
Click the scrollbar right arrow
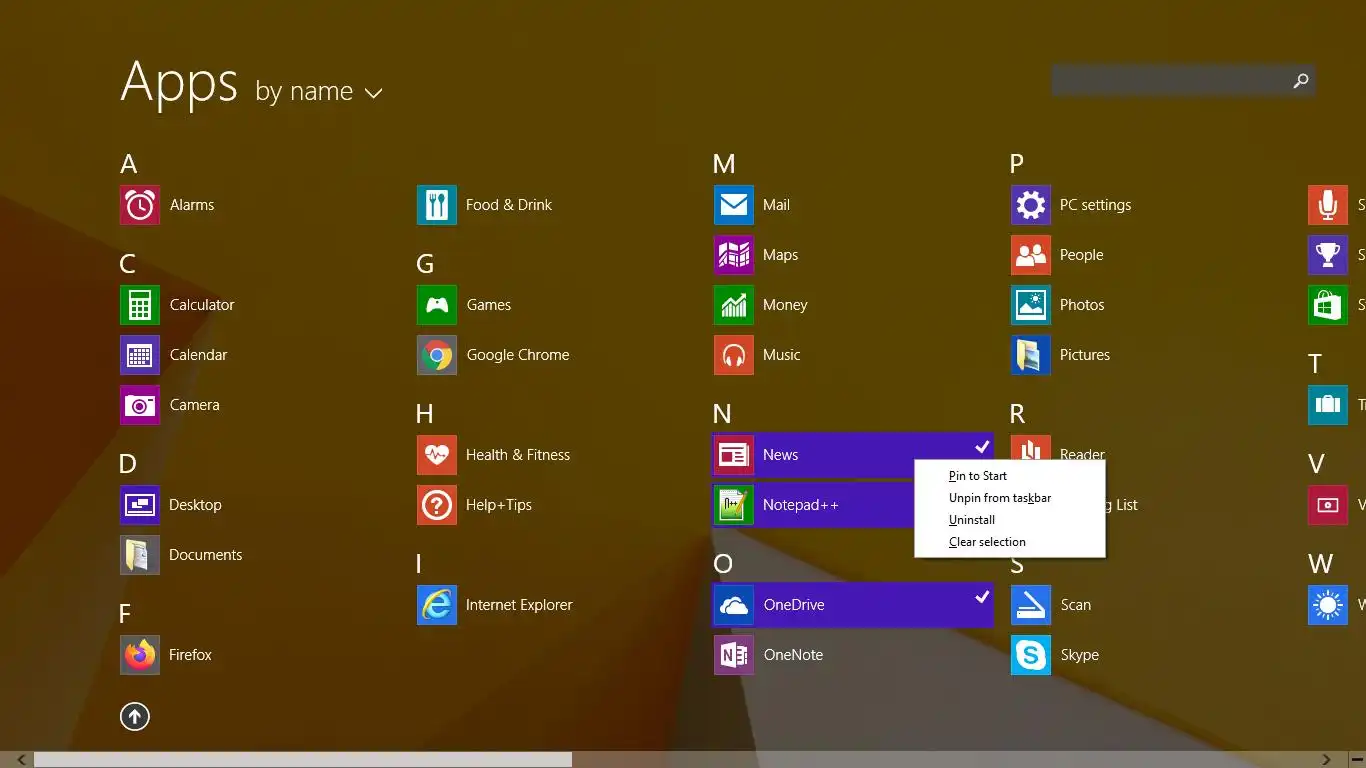click(1327, 760)
